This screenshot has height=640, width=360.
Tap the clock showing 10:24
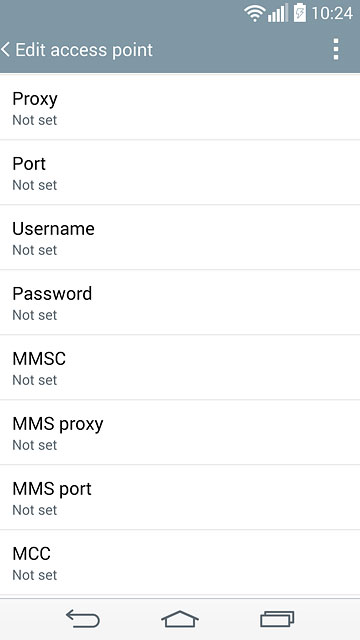332,13
